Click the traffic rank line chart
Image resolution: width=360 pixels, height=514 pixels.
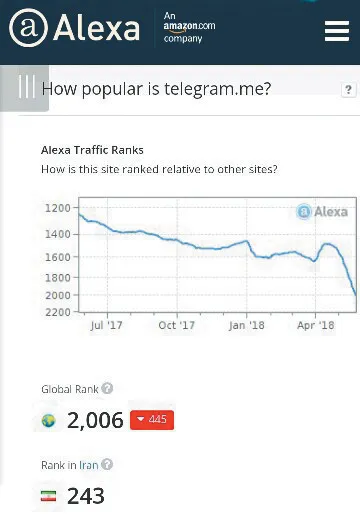tap(217, 255)
